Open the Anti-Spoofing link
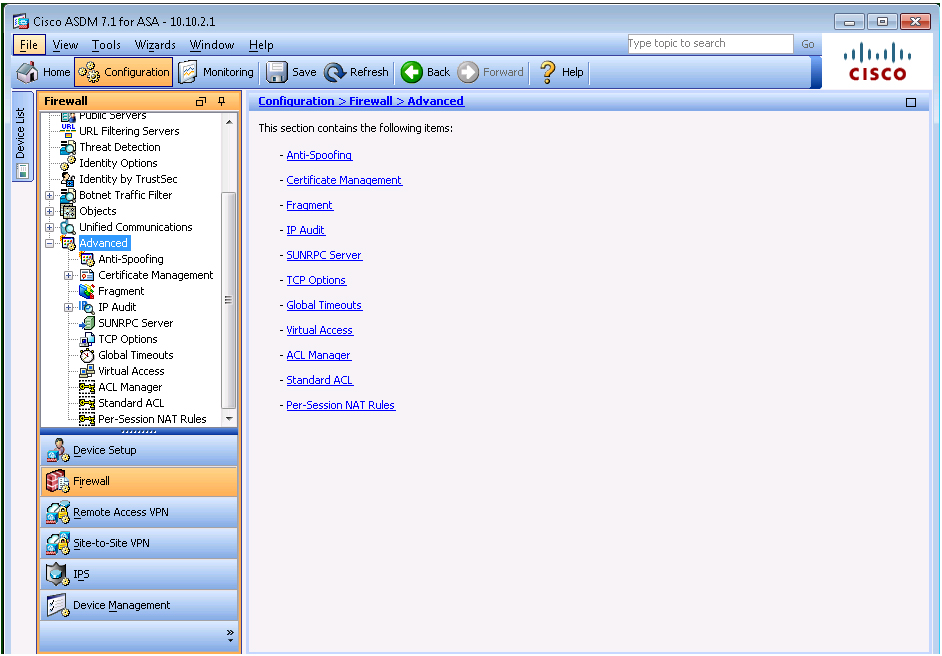The height and width of the screenshot is (656, 942). click(x=319, y=155)
